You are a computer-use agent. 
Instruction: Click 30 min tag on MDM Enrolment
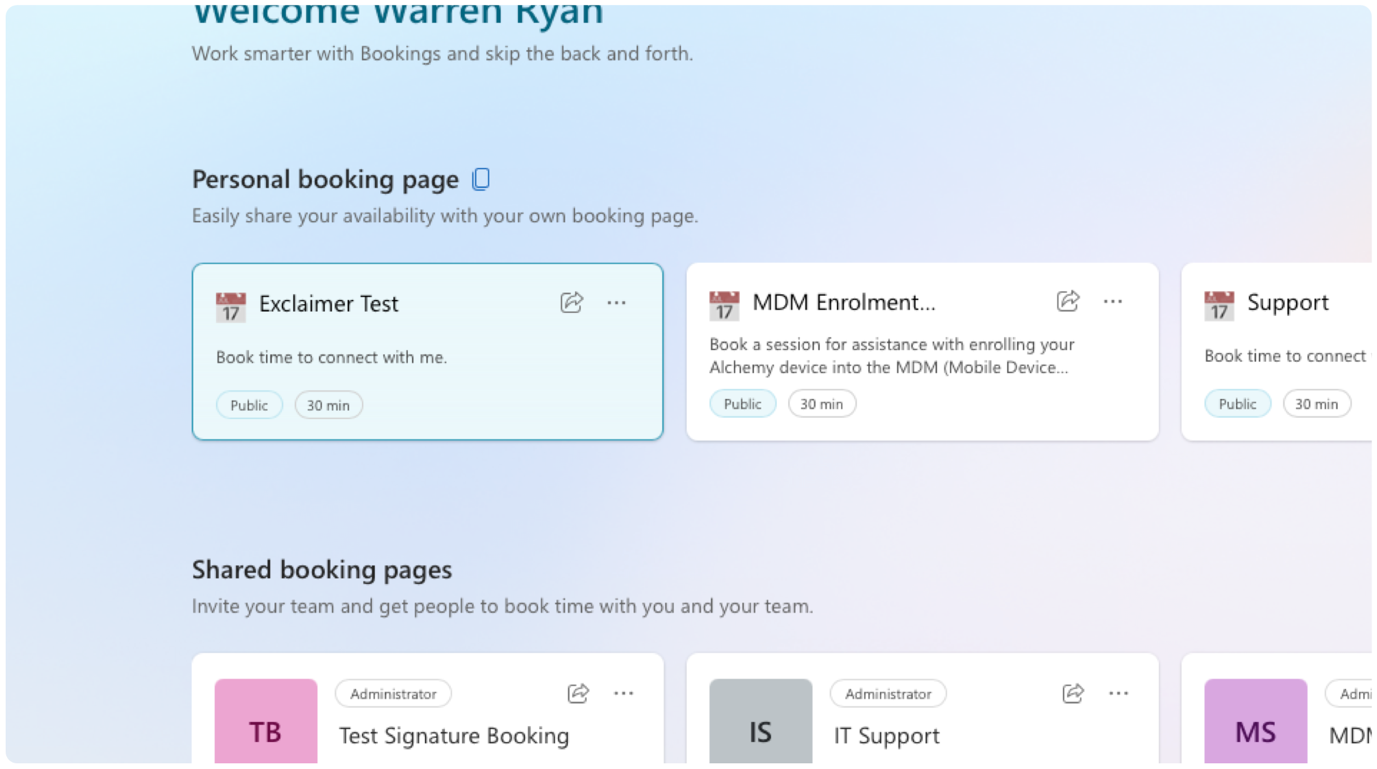click(x=822, y=404)
